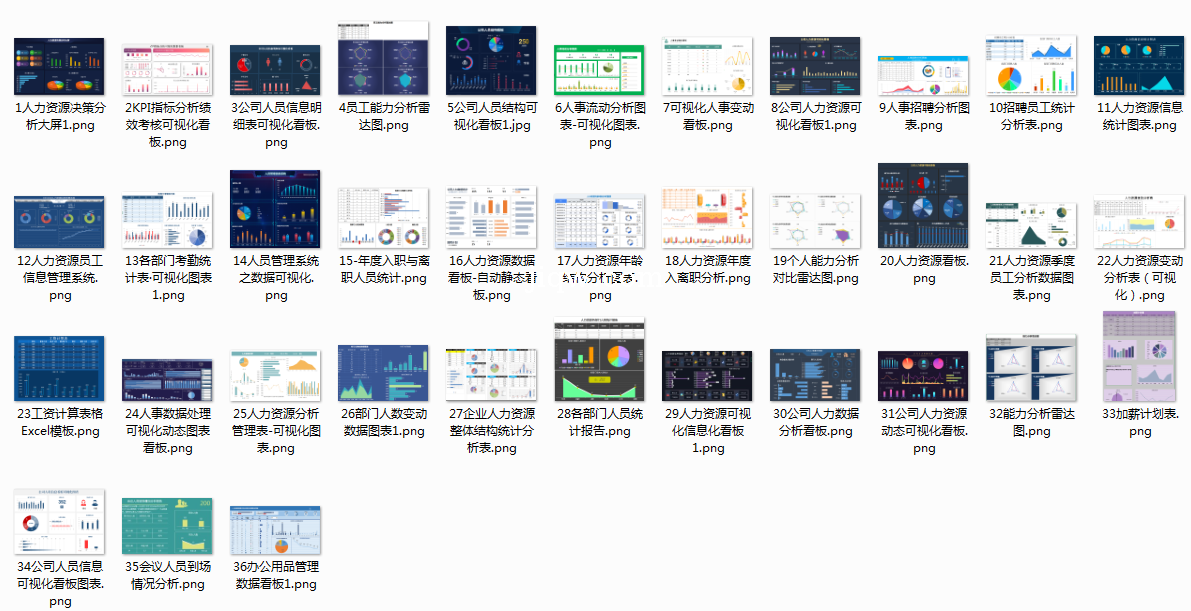The image size is (1191, 611).
Task: Open 33加薪计划表.png purple thumbnail
Action: (x=1140, y=355)
